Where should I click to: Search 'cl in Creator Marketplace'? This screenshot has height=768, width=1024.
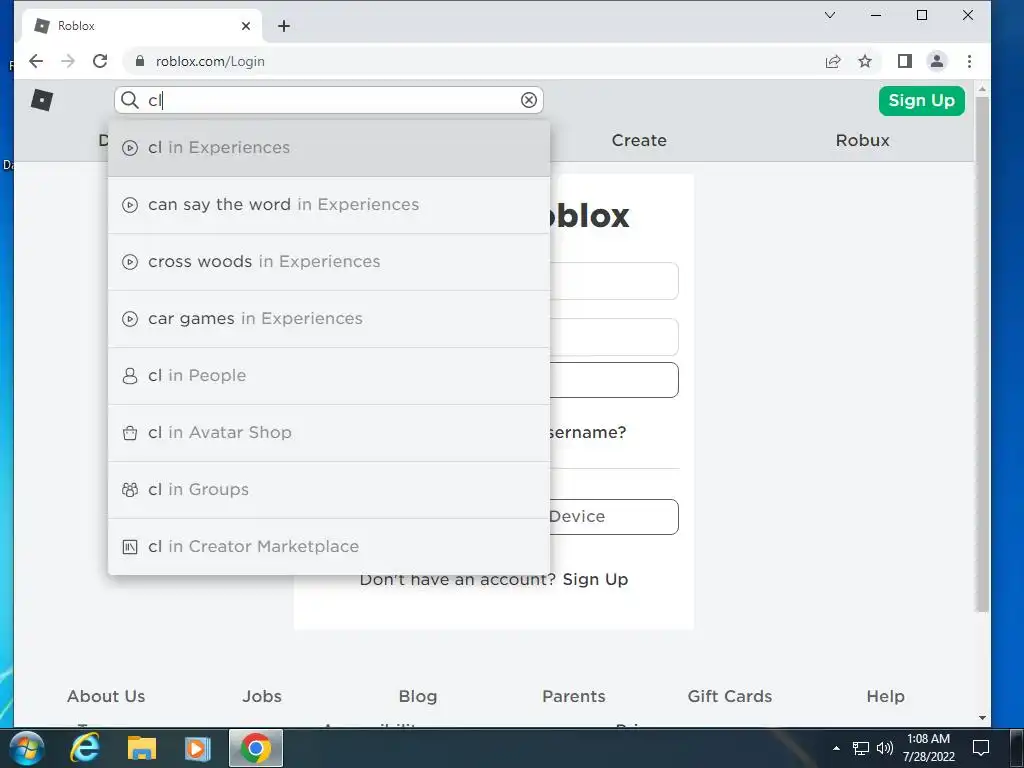coord(329,547)
